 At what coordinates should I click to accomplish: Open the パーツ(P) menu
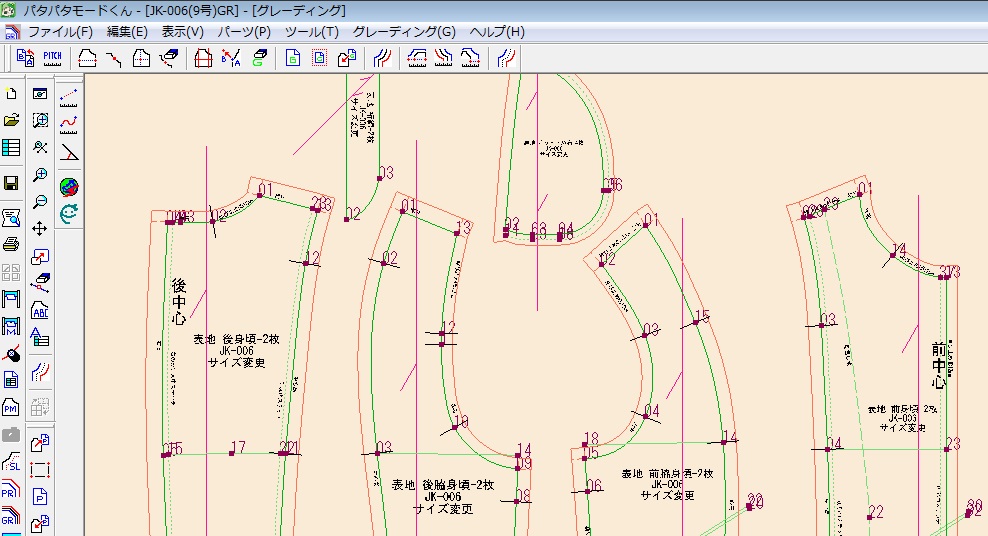244,31
